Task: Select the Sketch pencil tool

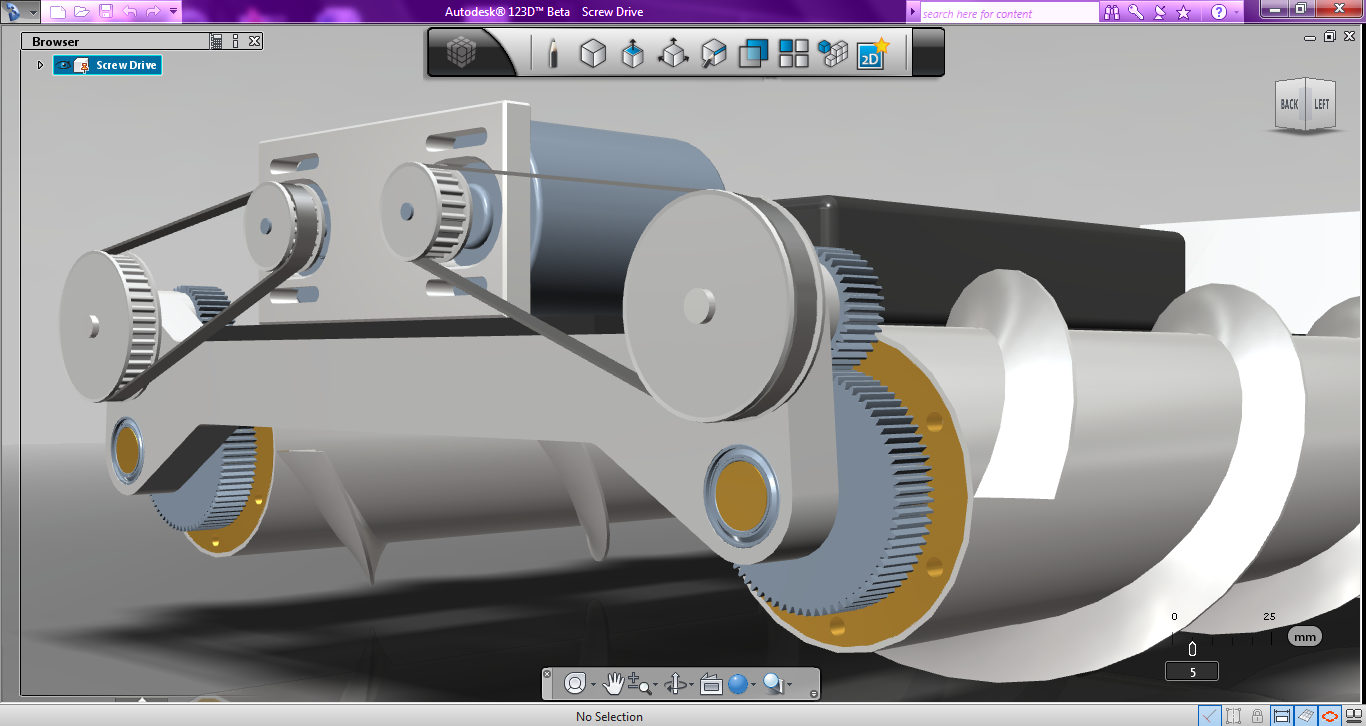Action: (553, 53)
